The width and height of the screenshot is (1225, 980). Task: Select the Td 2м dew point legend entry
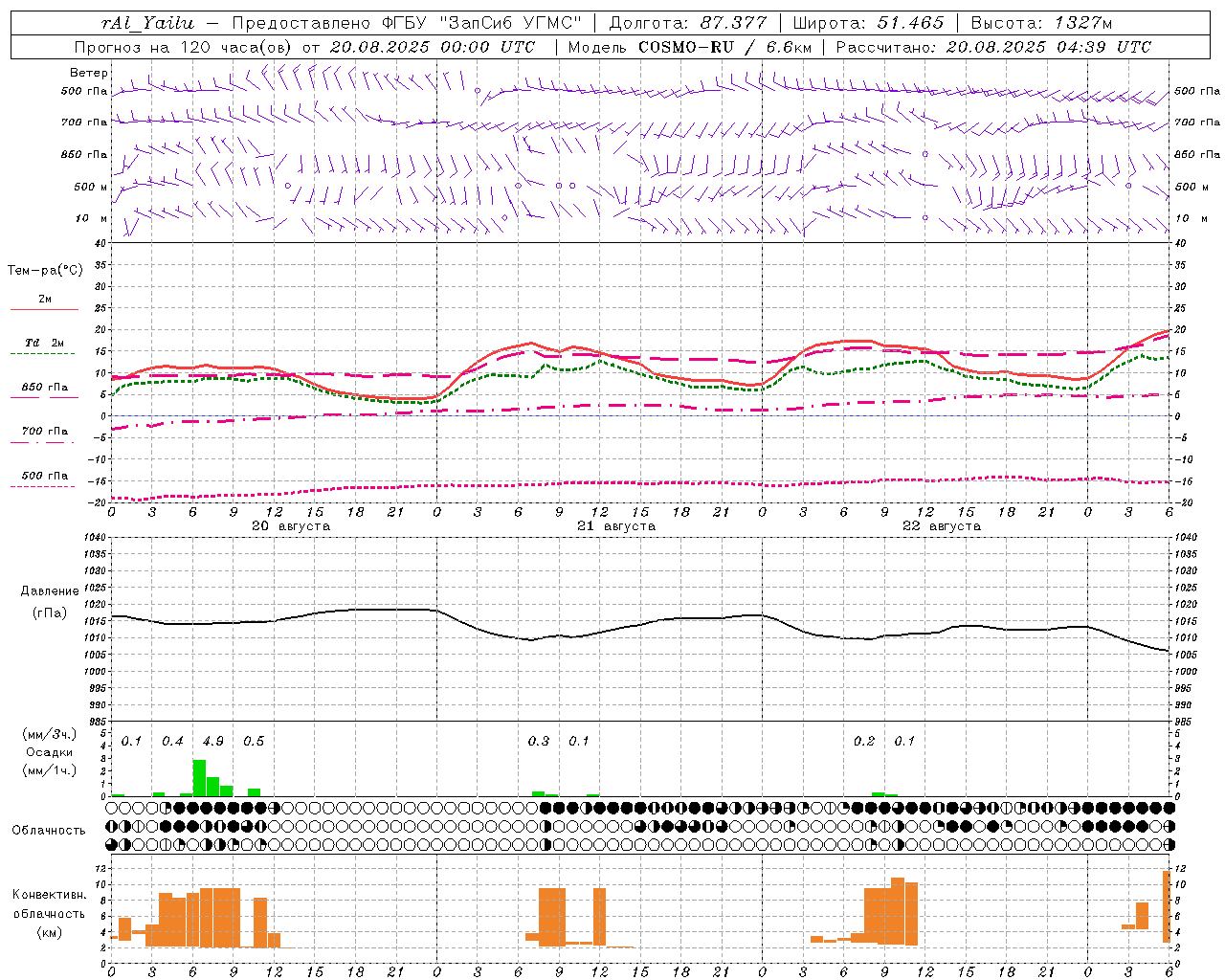pos(44,343)
